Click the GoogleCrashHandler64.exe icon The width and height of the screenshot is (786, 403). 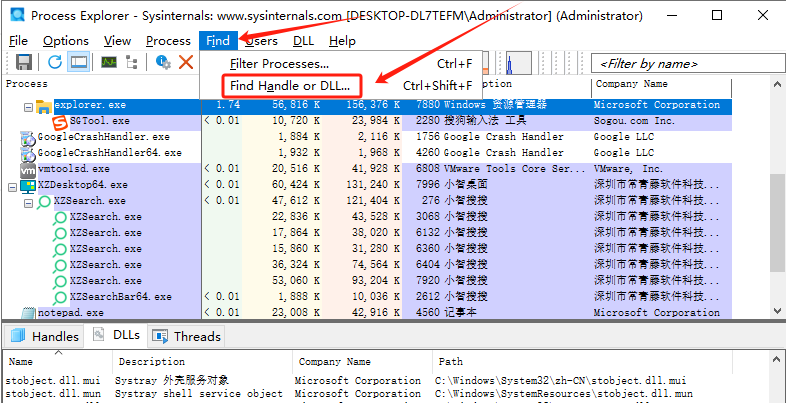(28, 154)
